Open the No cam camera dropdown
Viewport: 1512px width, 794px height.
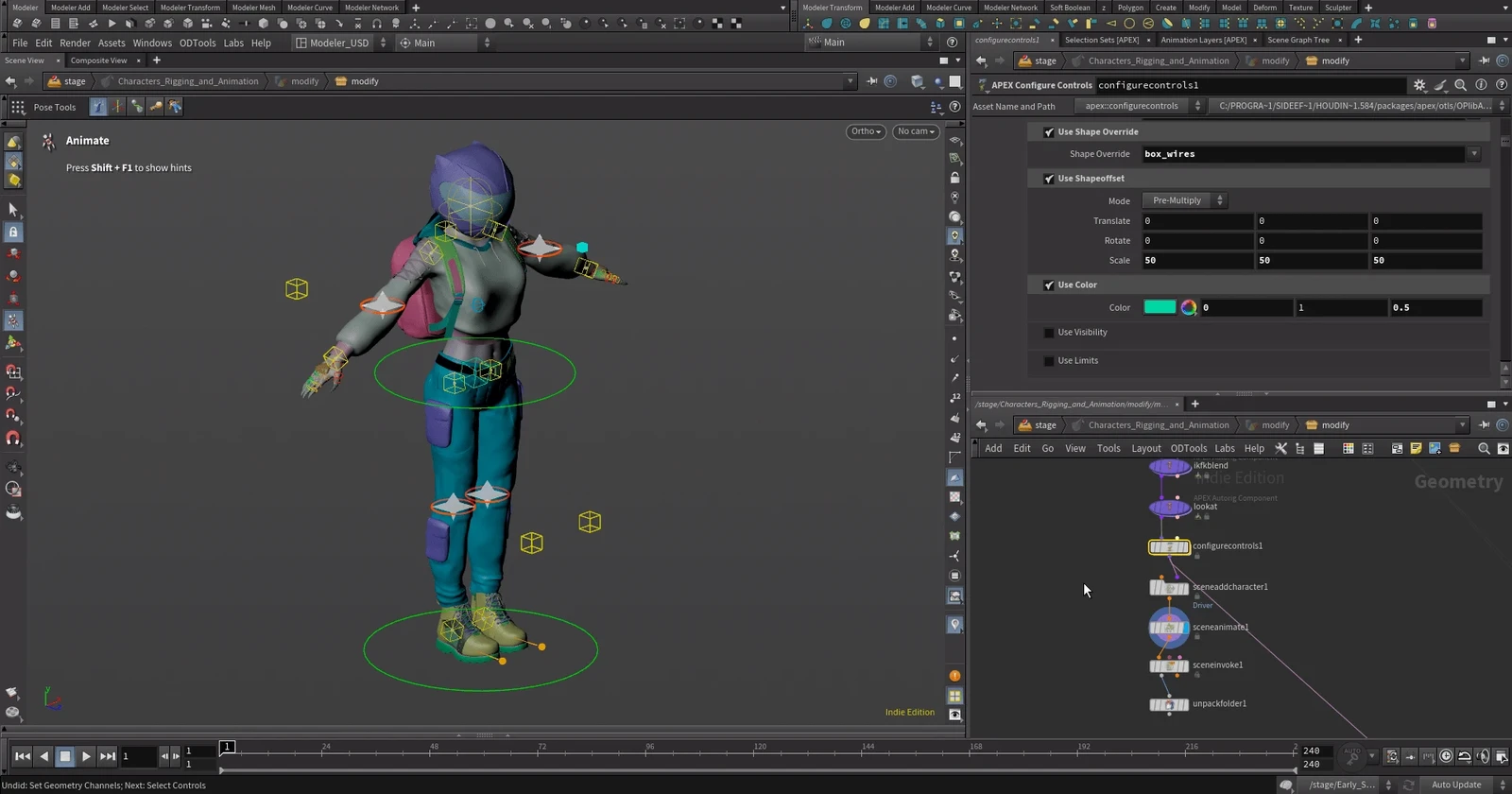[x=915, y=131]
